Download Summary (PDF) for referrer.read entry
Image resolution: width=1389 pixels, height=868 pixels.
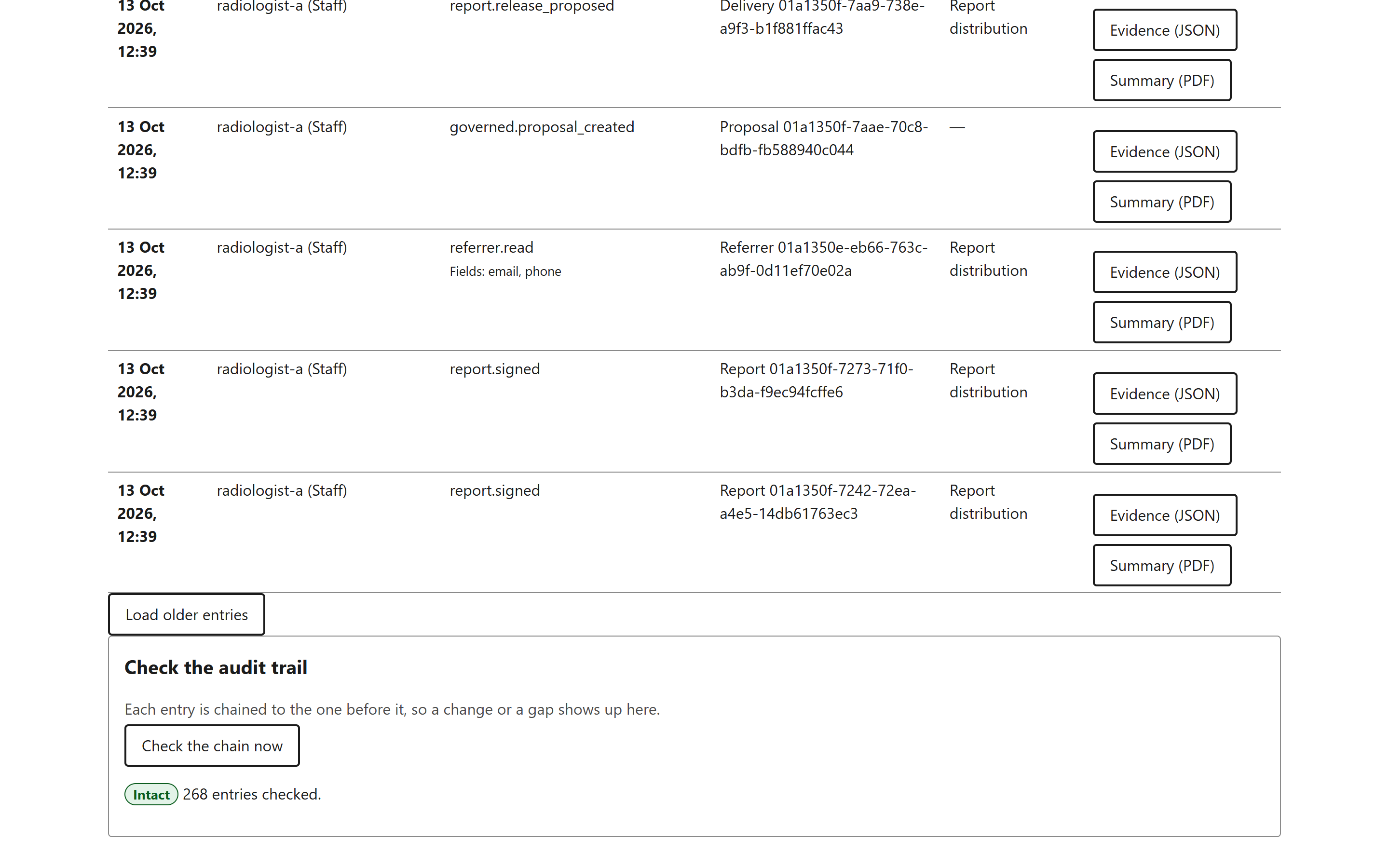tap(1162, 323)
